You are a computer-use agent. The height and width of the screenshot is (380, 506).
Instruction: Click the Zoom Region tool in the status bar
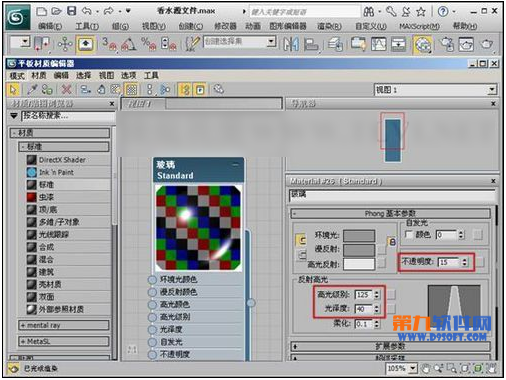tap(452, 368)
